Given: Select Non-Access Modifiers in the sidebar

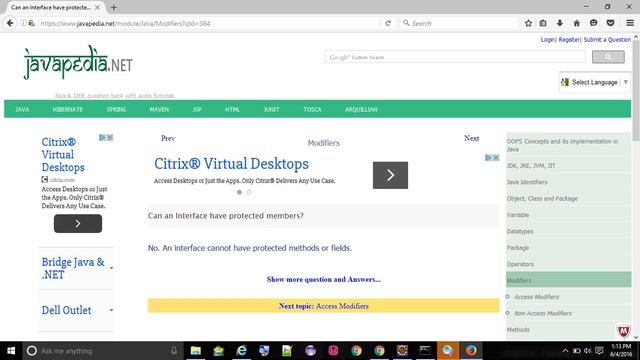Looking at the screenshot, I should coord(543,313).
